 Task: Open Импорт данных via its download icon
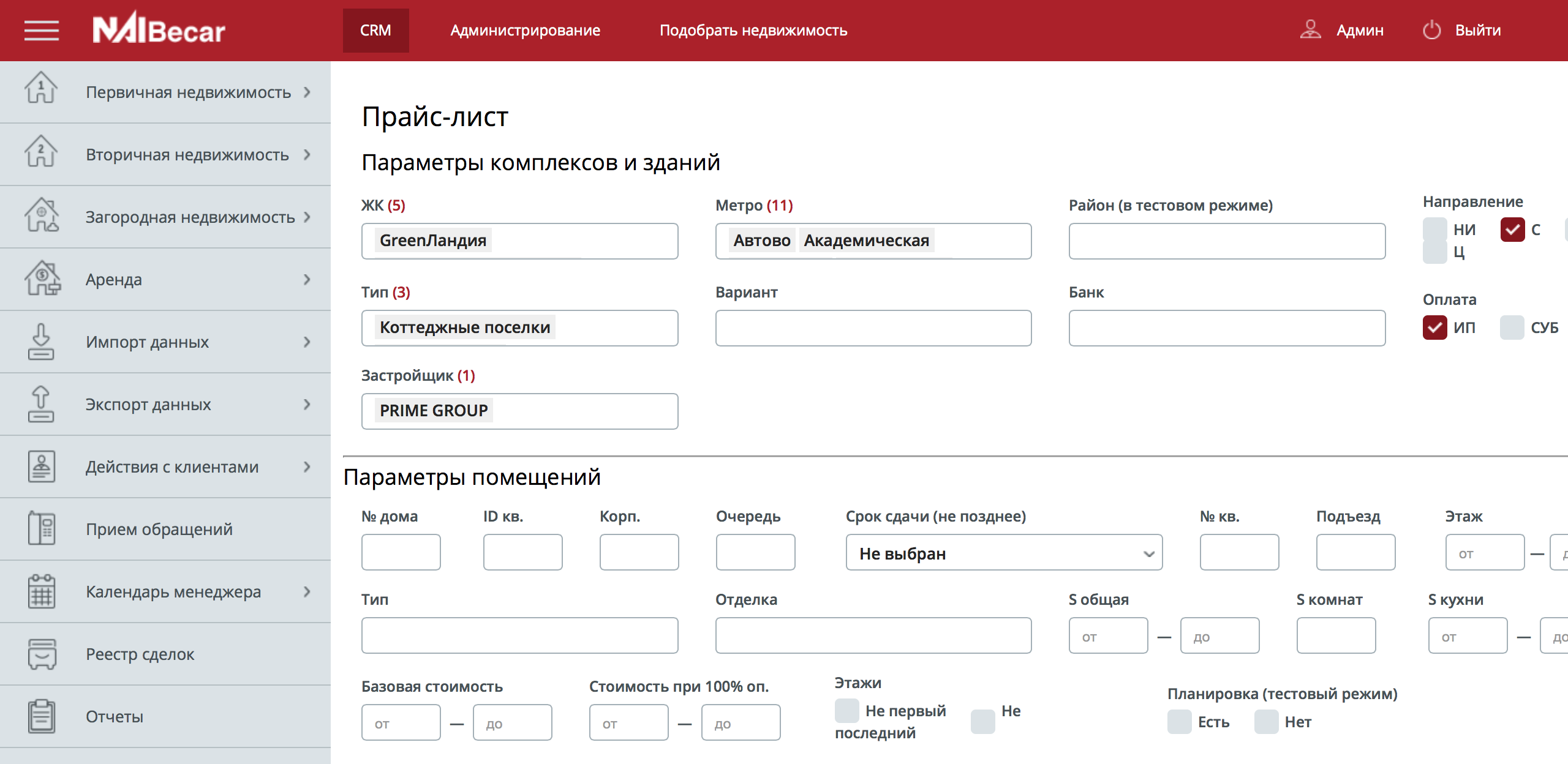click(40, 342)
